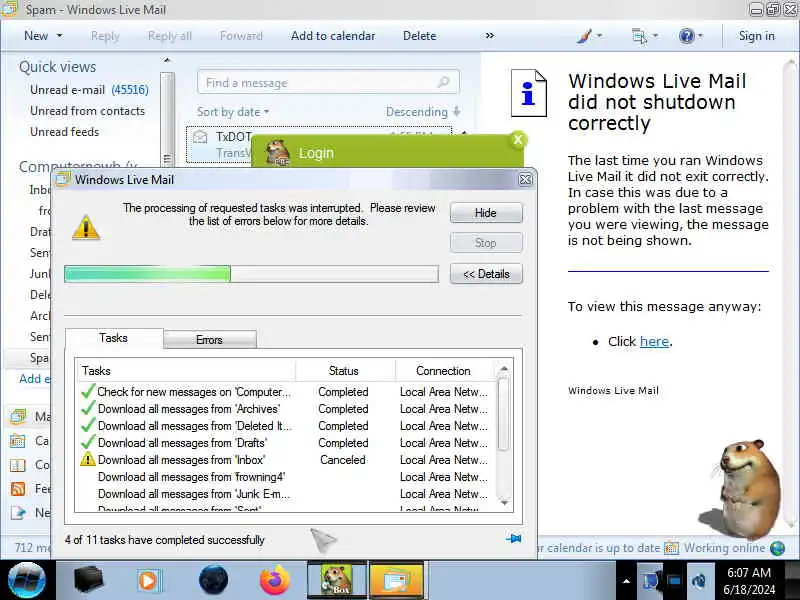Click the blue info document icon

click(x=529, y=93)
